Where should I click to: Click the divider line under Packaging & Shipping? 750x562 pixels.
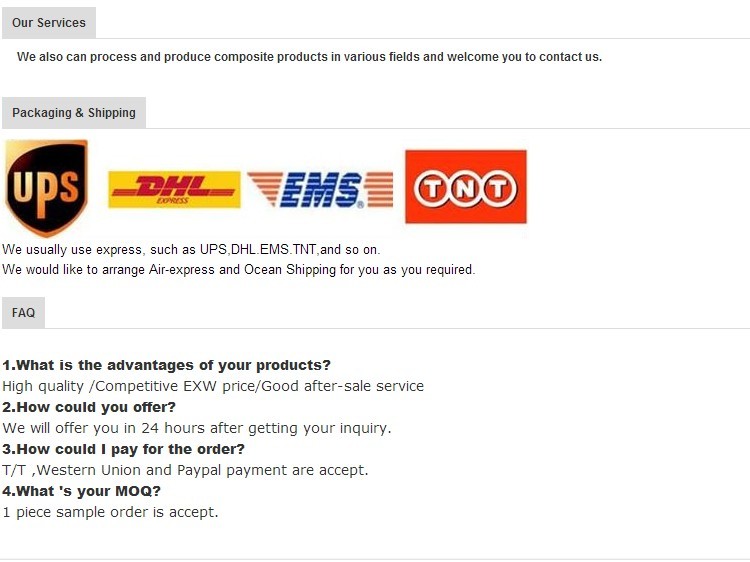[450, 128]
